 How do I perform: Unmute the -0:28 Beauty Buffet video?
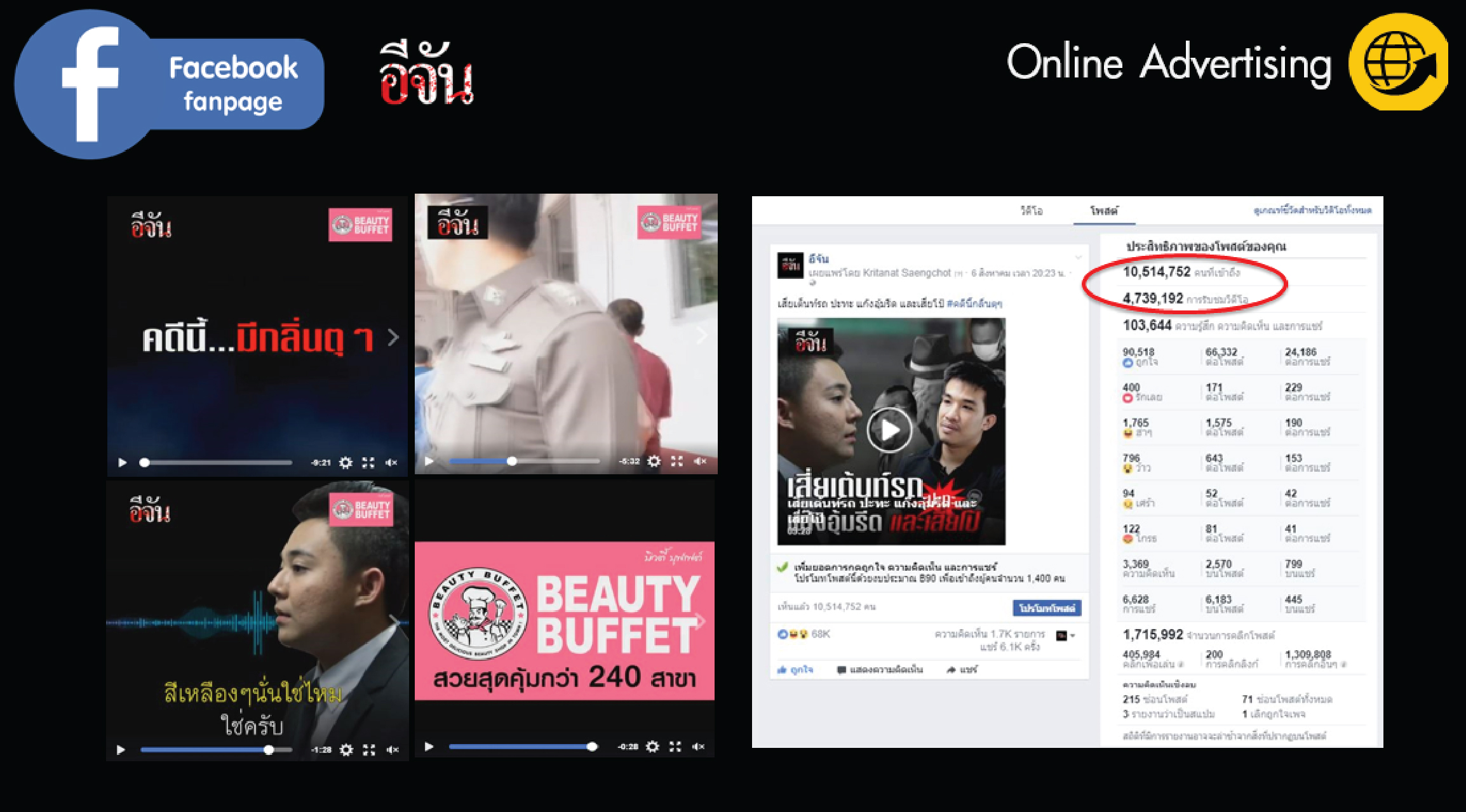698,747
